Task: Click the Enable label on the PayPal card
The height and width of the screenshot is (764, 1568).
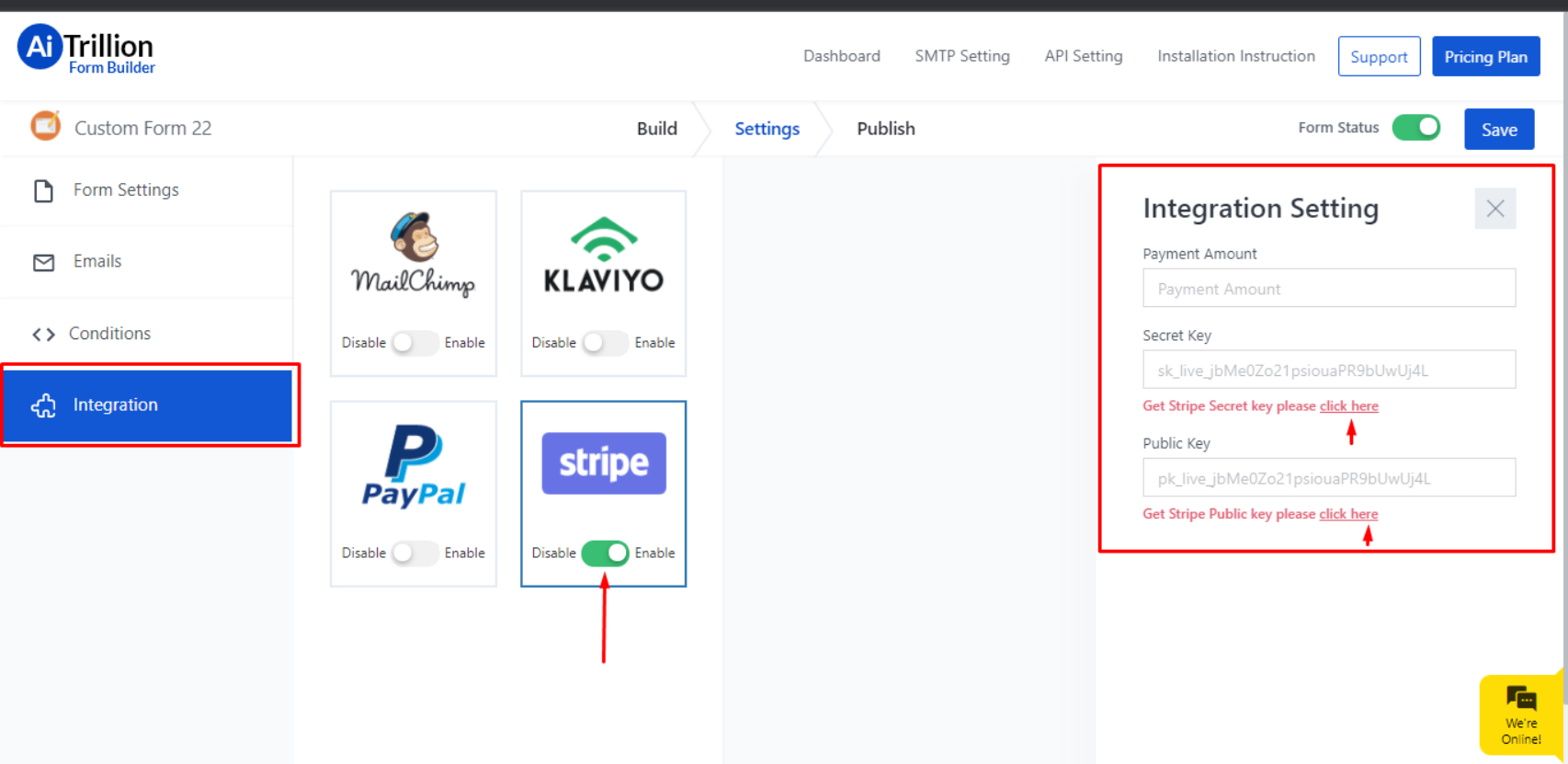Action: tap(464, 553)
